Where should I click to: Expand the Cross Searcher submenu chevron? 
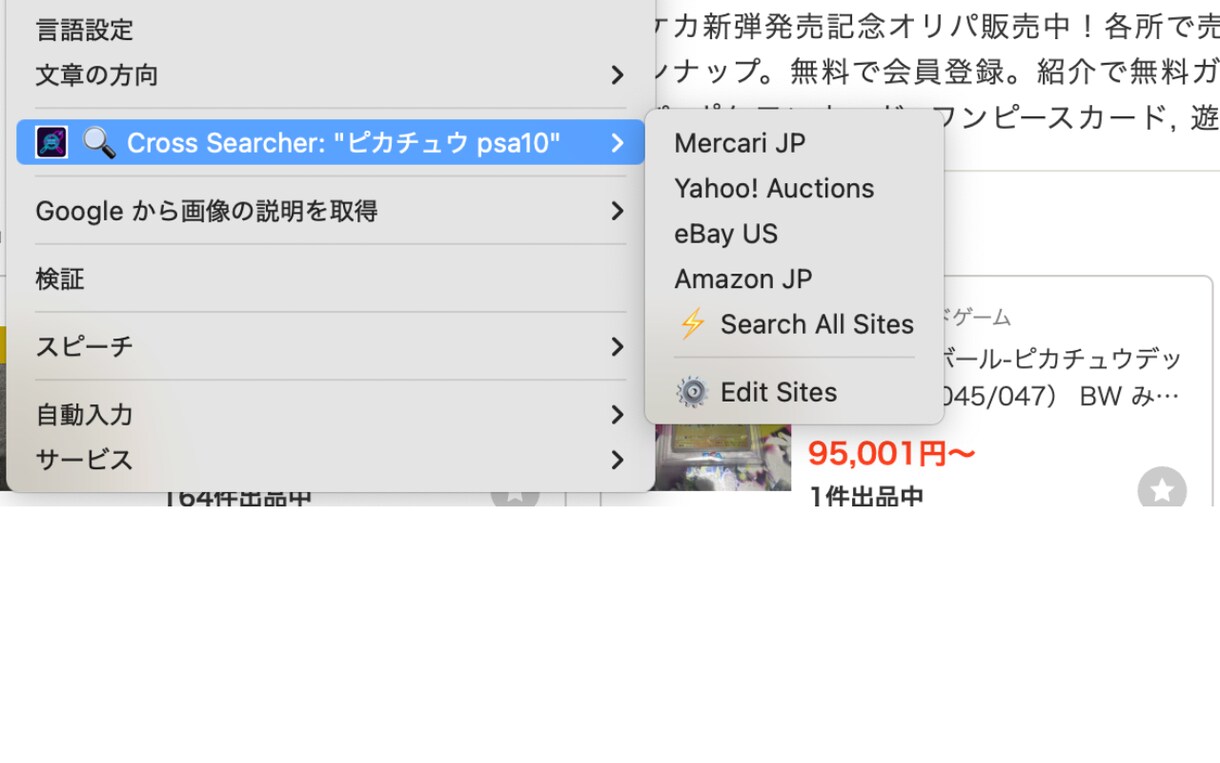pyautogui.click(x=618, y=143)
